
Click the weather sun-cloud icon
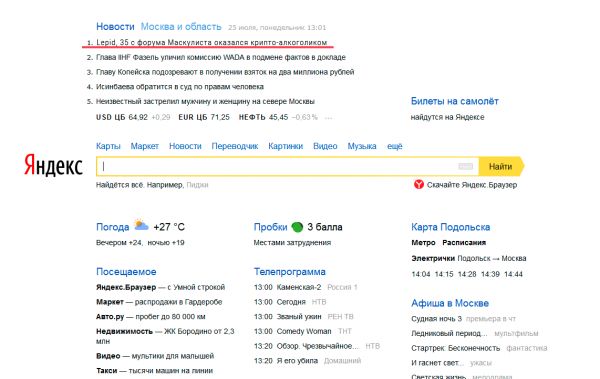pyautogui.click(x=141, y=225)
